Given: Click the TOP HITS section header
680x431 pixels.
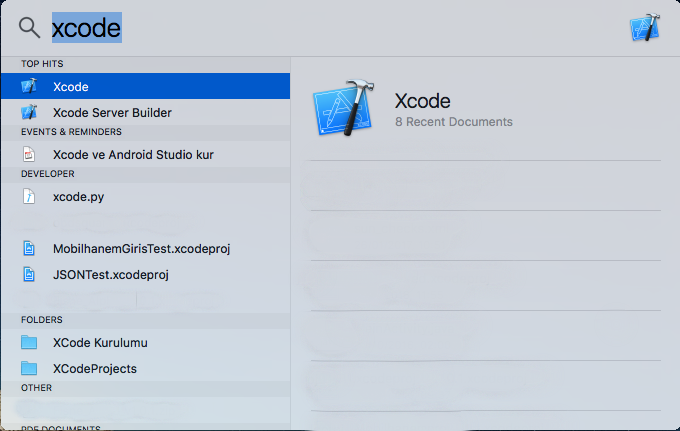Looking at the screenshot, I should click(42, 64).
